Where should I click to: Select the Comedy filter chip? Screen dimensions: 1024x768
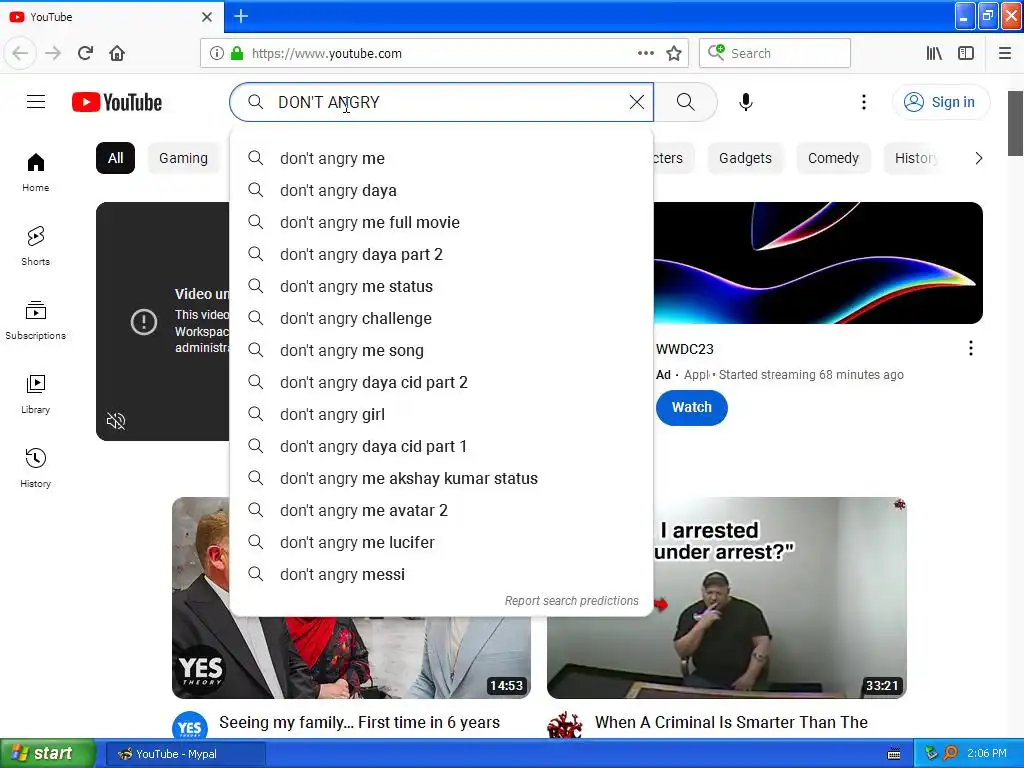pyautogui.click(x=833, y=158)
